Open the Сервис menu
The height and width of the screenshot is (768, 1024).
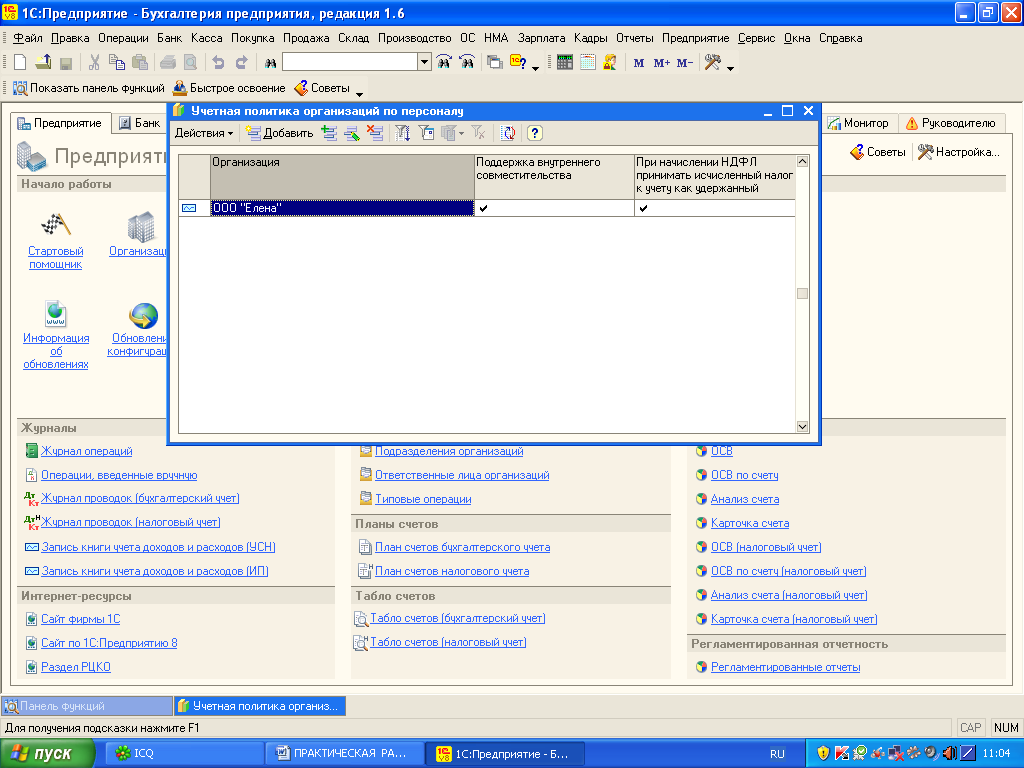click(756, 38)
